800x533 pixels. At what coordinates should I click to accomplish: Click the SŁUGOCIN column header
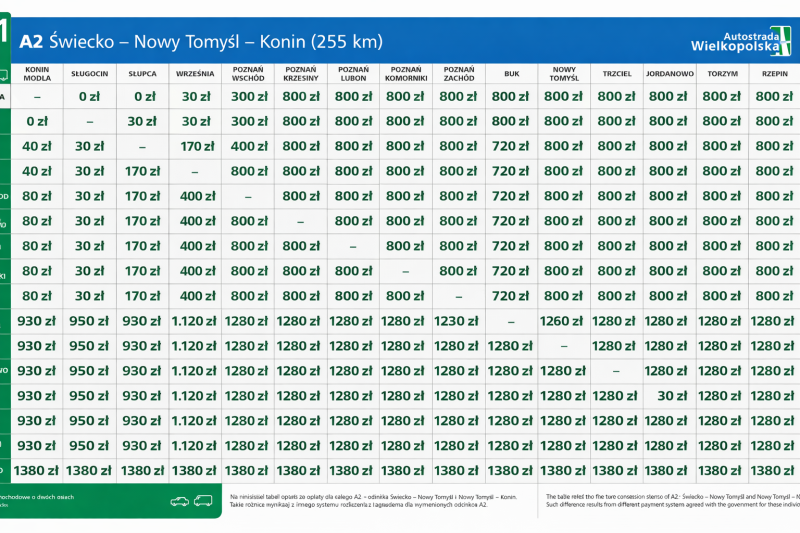pyautogui.click(x=90, y=74)
